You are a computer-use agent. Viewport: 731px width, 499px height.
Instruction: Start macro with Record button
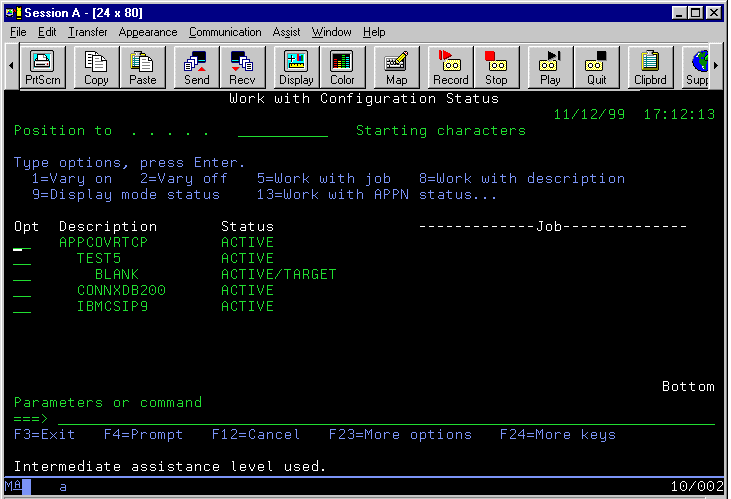tap(450, 68)
